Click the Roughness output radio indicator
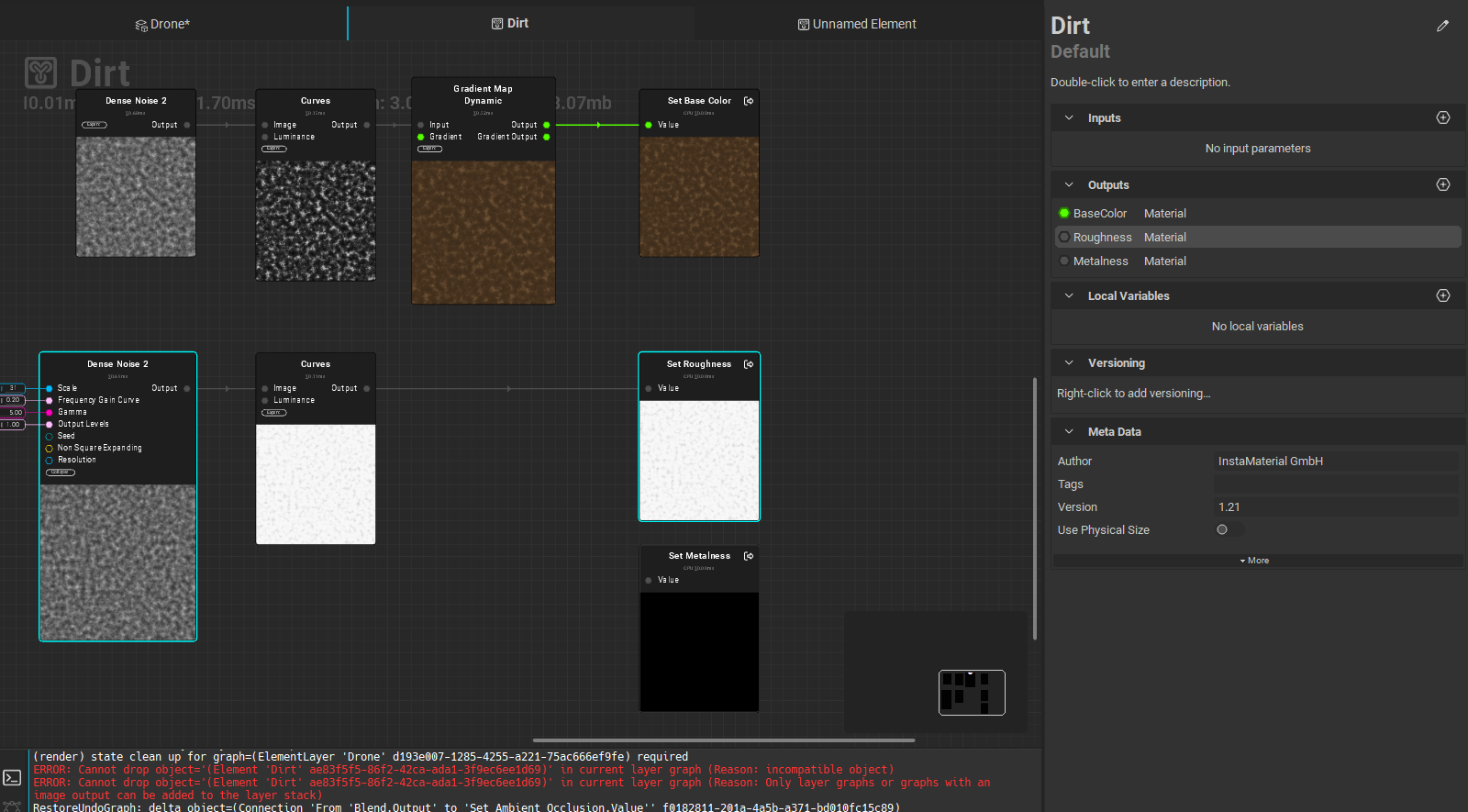Screen dimensions: 1468x812 pyautogui.click(x=1064, y=237)
